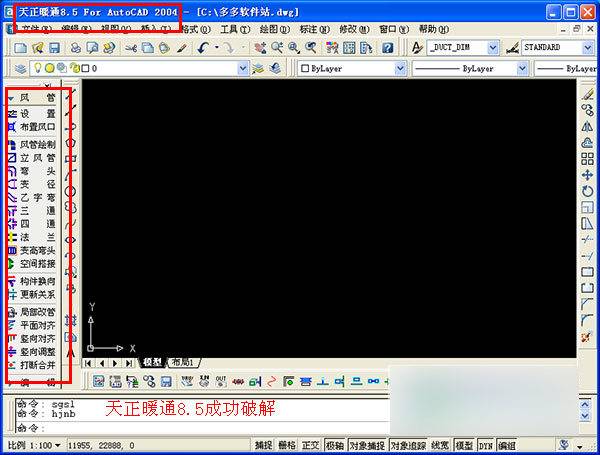Select the 乙字弯 tool
This screenshot has width=600, height=455.
click(32, 197)
